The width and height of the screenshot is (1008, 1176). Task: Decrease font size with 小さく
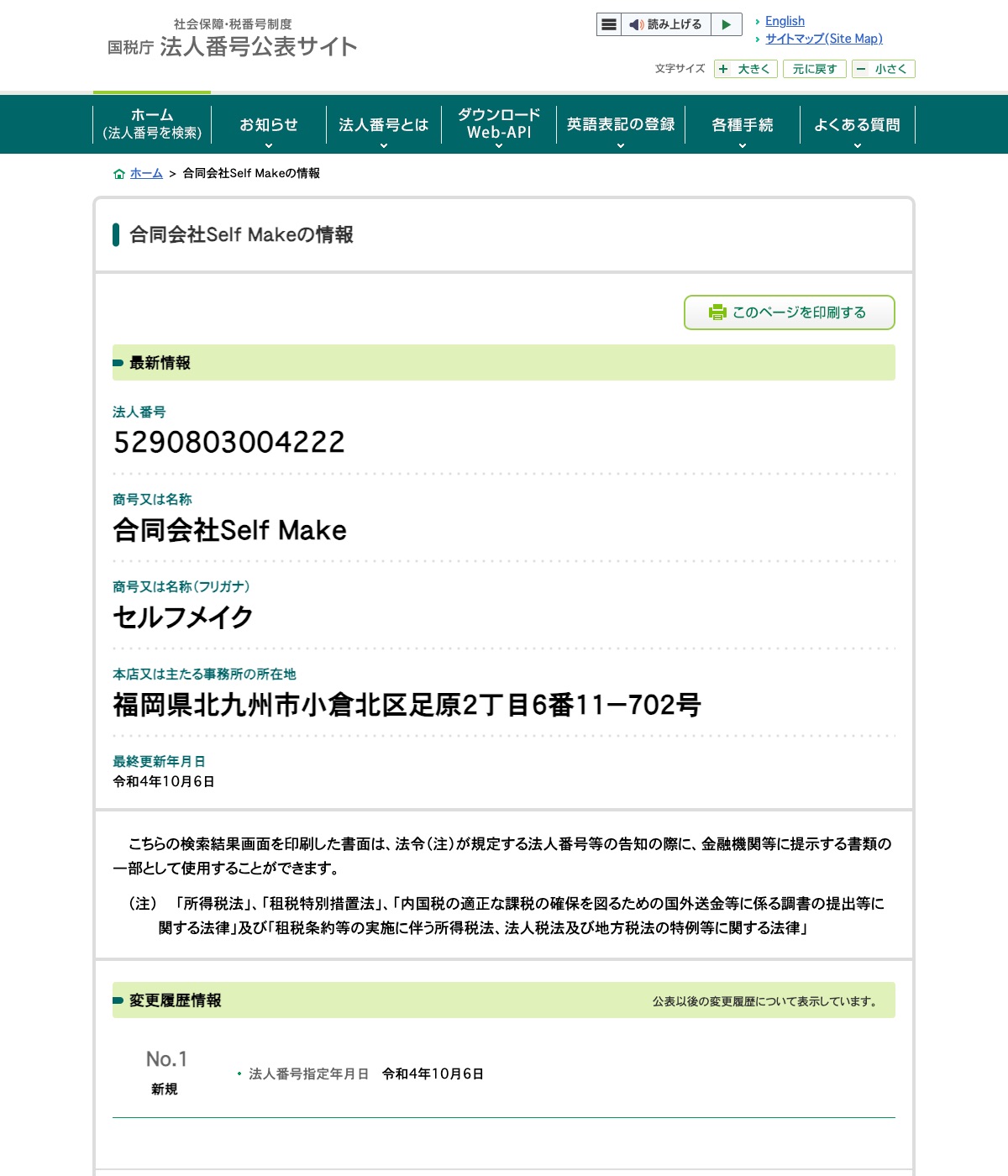click(x=884, y=69)
